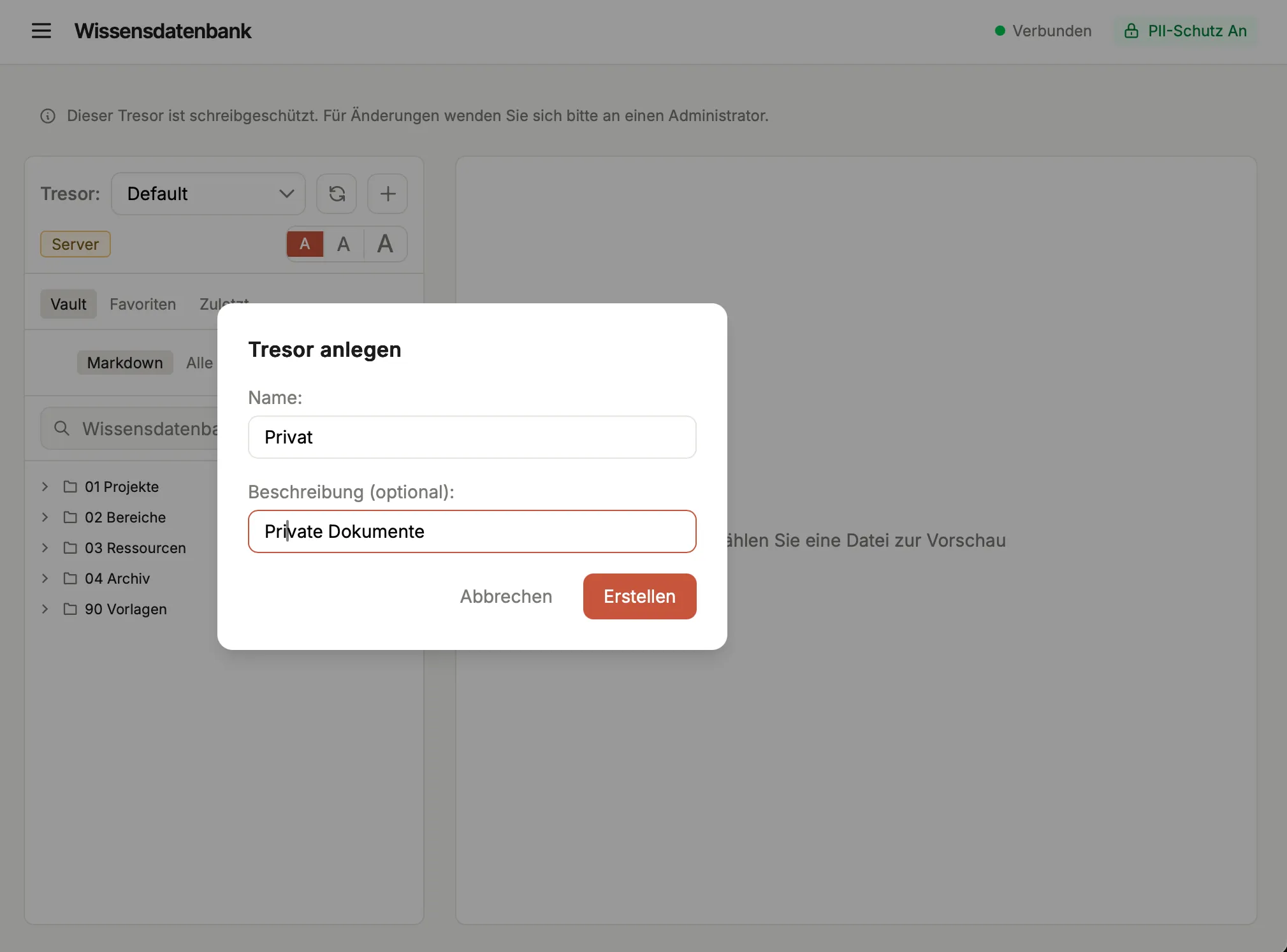This screenshot has height=952, width=1287.
Task: Click the Tresor anlegen dialog heading
Action: [324, 350]
